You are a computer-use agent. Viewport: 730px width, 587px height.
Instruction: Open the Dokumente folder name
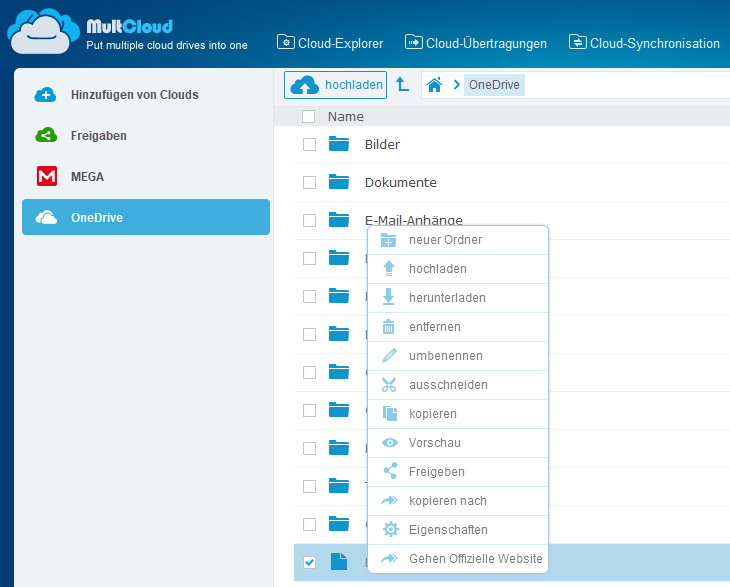[x=401, y=182]
